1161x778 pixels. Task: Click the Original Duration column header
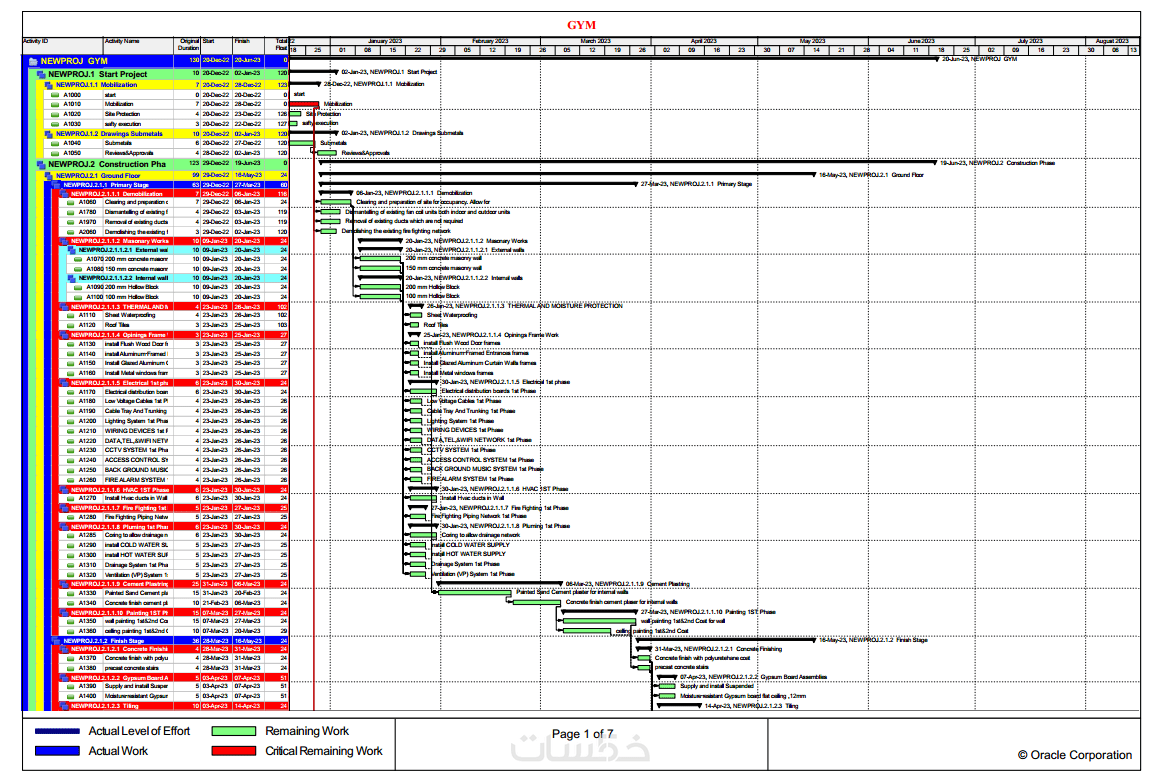click(x=187, y=45)
